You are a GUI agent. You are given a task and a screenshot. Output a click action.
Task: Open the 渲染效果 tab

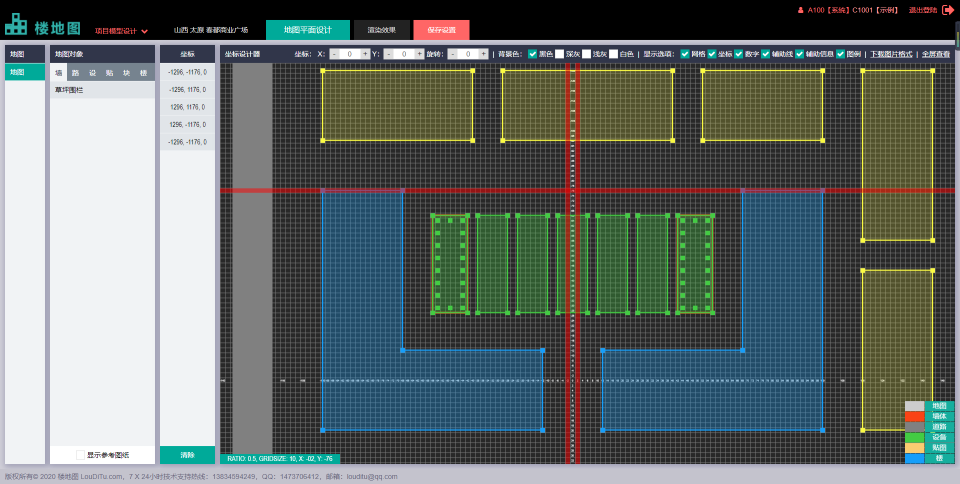381,31
